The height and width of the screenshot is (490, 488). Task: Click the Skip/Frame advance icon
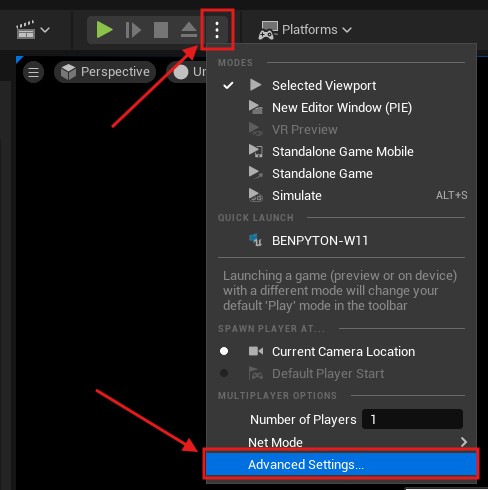[133, 30]
